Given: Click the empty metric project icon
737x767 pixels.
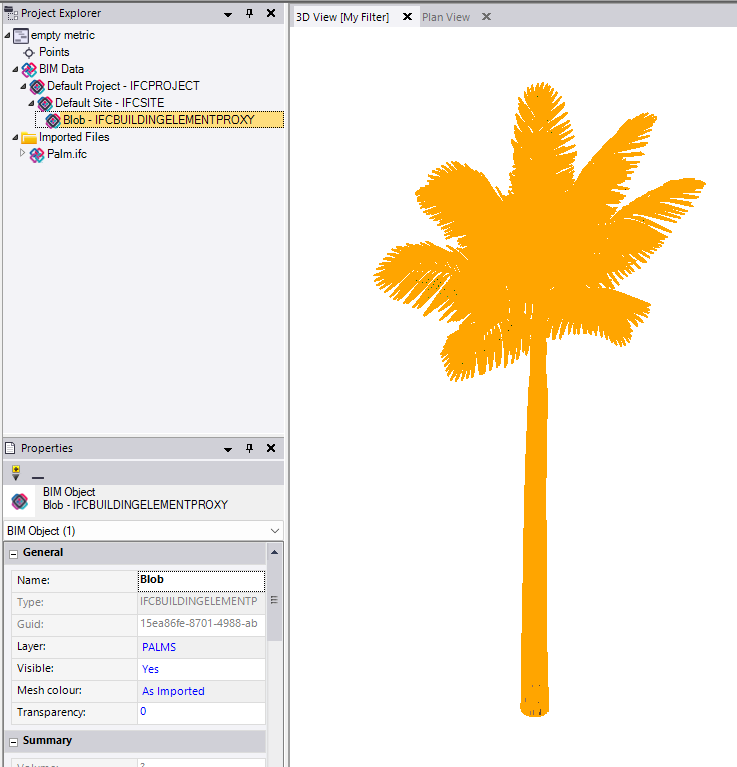Looking at the screenshot, I should [x=21, y=36].
